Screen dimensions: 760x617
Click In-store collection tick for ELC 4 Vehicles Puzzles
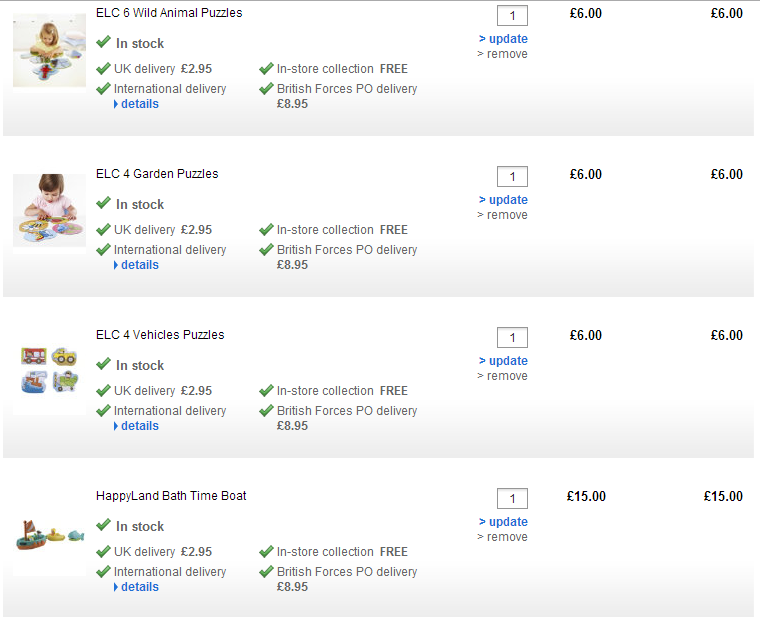[x=266, y=390]
